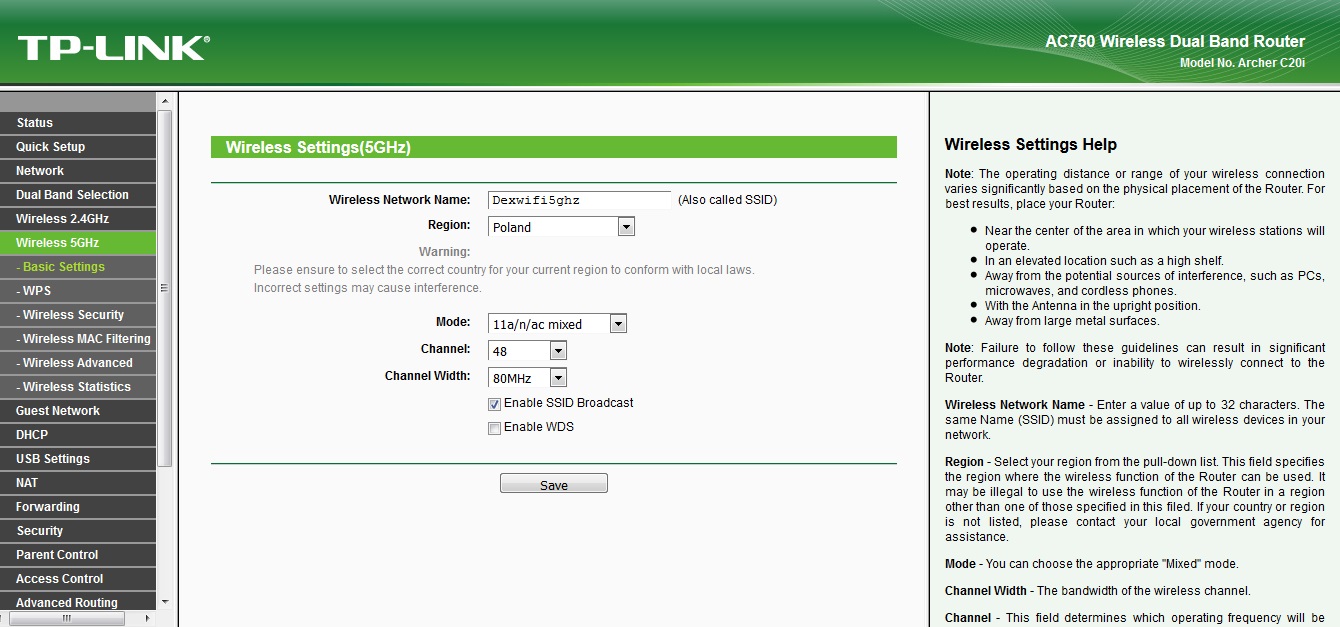1340x627 pixels.
Task: Click the Warning label text
Action: pyautogui.click(x=444, y=251)
